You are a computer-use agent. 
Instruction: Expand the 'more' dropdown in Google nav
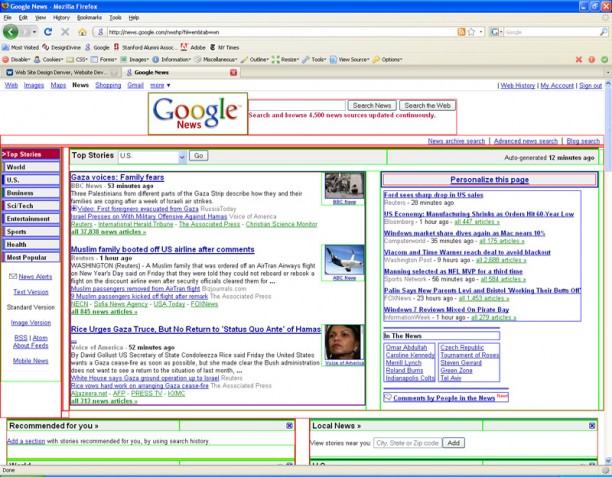(x=160, y=86)
